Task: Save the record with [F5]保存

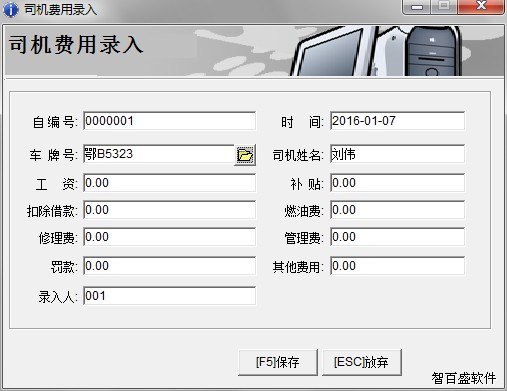Action: point(278,362)
